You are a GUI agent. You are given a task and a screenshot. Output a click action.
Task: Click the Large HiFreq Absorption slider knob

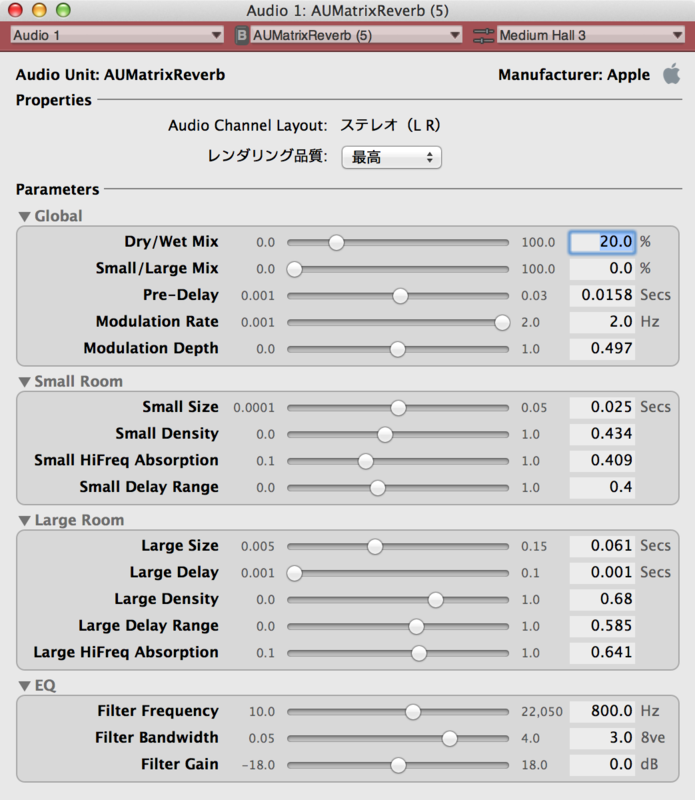(x=419, y=653)
